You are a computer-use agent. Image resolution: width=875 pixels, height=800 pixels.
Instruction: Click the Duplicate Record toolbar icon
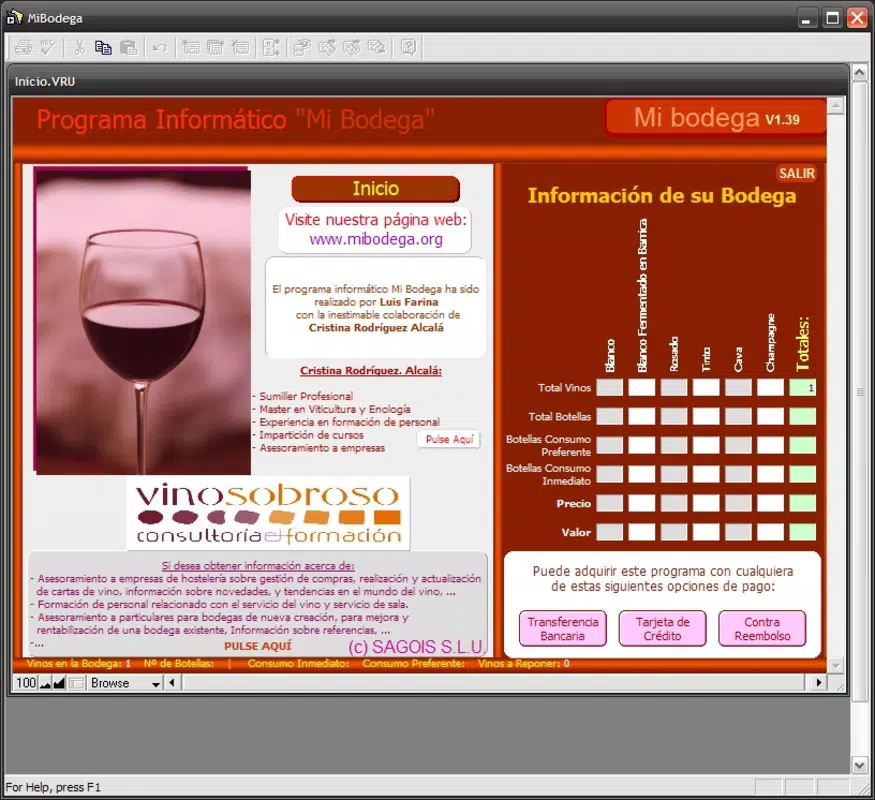215,48
